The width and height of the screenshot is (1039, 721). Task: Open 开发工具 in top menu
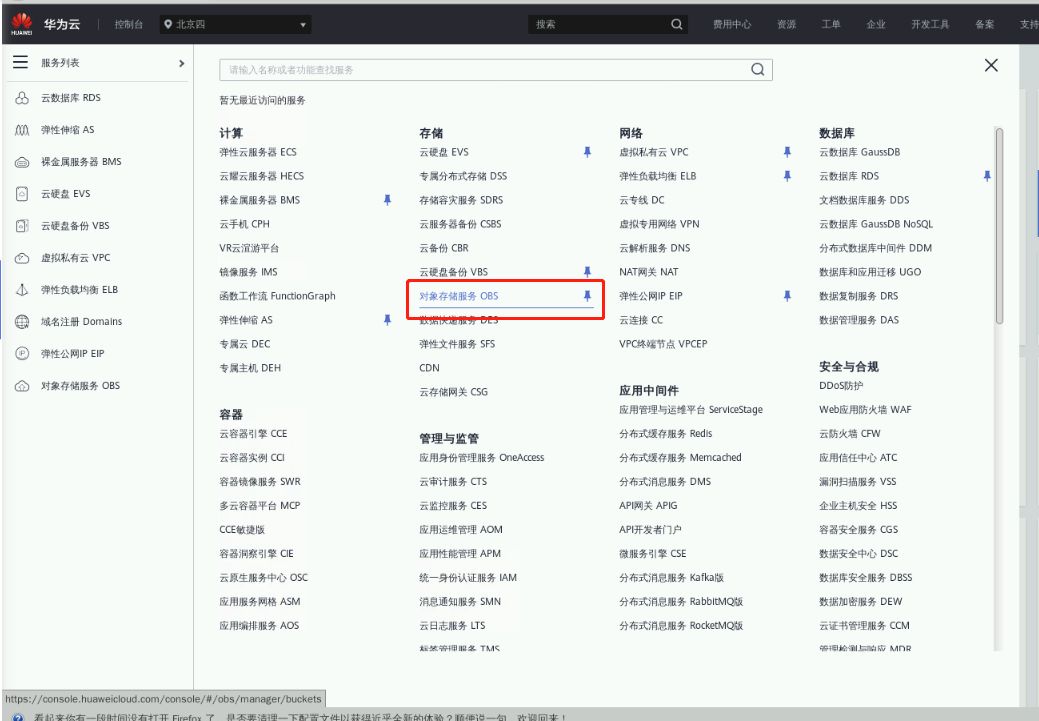point(930,24)
